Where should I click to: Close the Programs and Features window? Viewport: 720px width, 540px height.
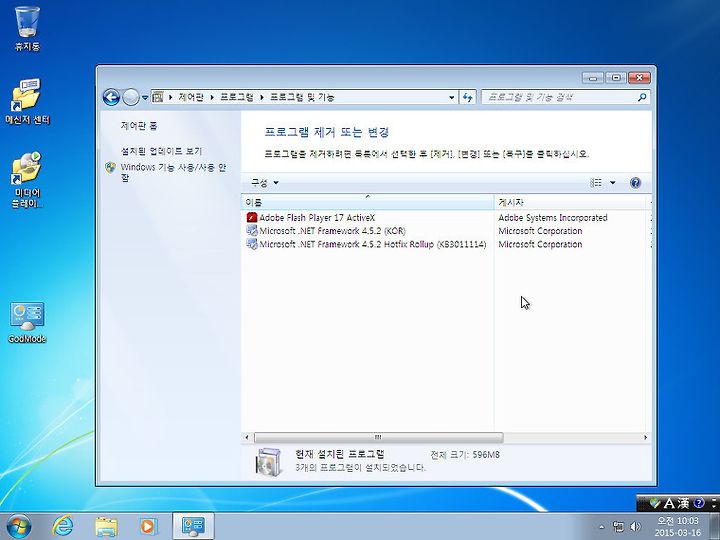pyautogui.click(x=640, y=78)
